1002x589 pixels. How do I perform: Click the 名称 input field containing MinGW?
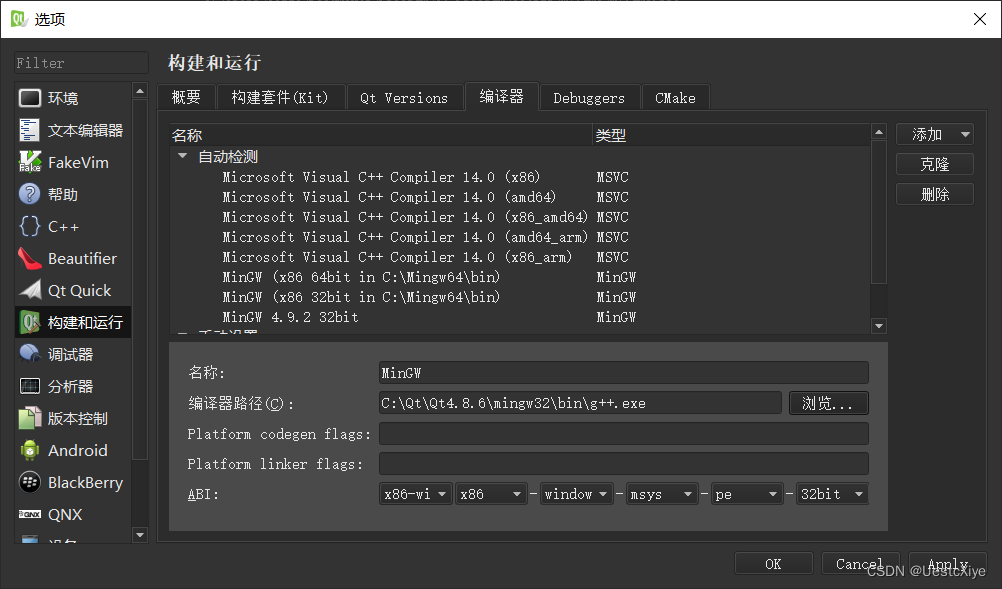pos(624,372)
